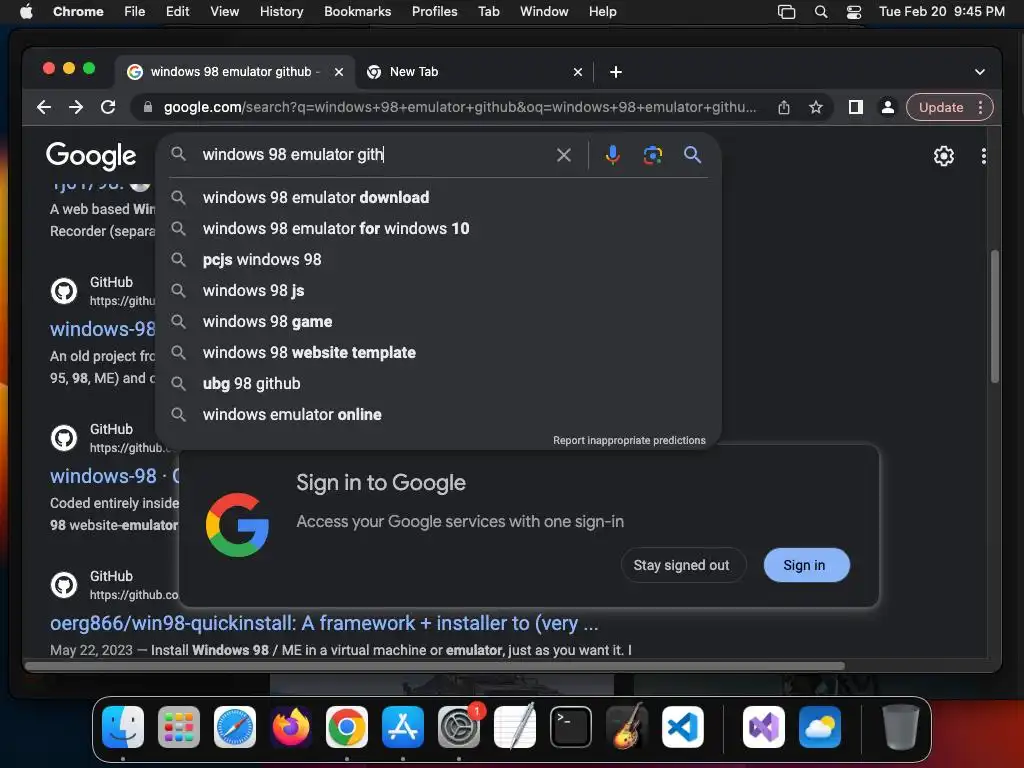1024x768 pixels.
Task: Bookmark this tab with the star icon
Action: pos(816,107)
